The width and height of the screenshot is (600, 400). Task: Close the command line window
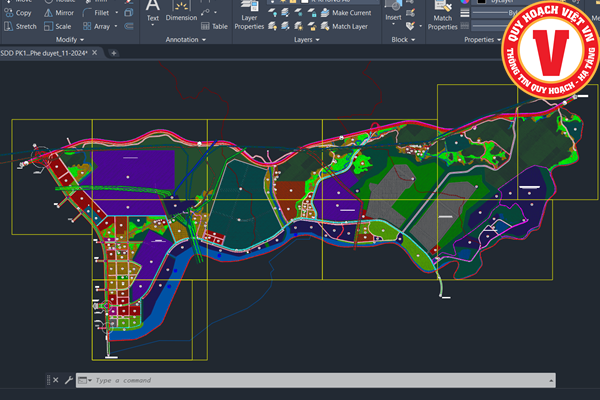tap(56, 380)
